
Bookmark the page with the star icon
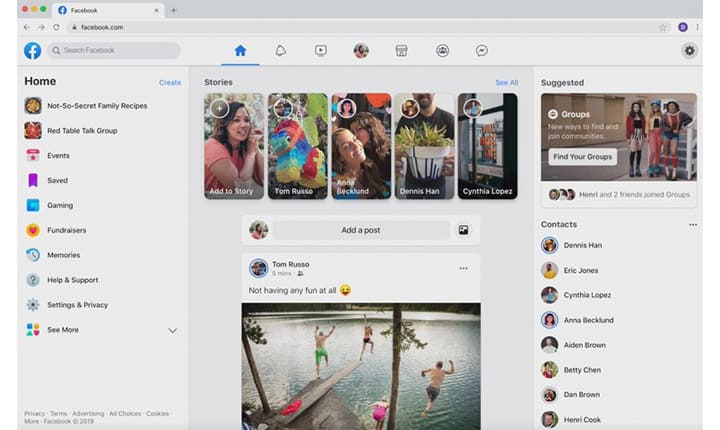click(662, 27)
